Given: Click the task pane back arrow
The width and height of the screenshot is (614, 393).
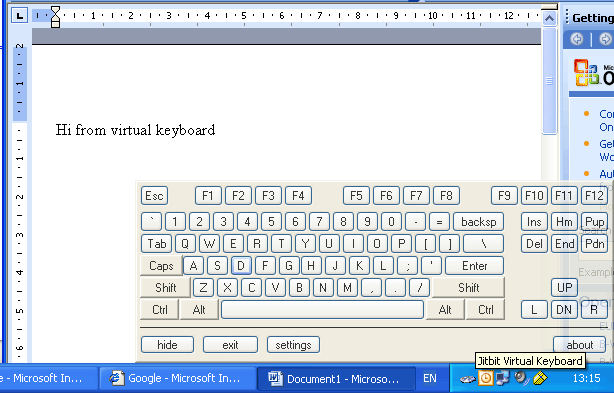Looking at the screenshot, I should click(576, 39).
